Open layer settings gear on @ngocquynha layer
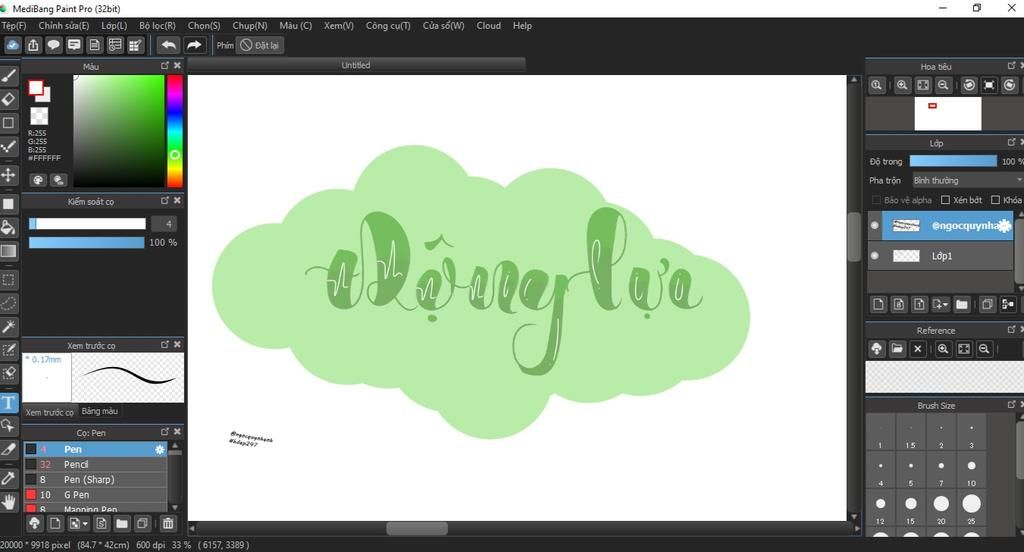The image size is (1024, 552). point(1004,225)
